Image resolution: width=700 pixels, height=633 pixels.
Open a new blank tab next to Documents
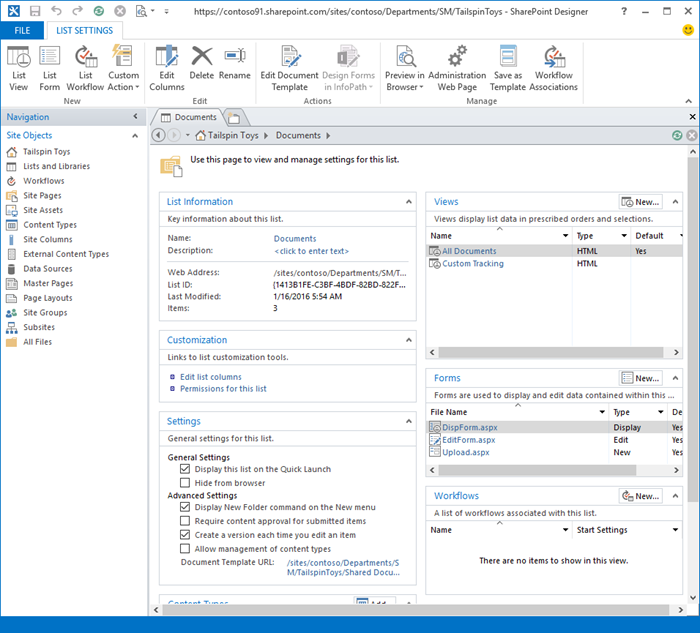pos(234,118)
